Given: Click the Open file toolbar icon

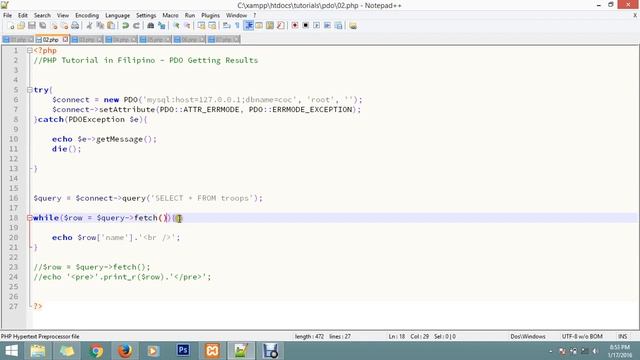Looking at the screenshot, I should click(x=21, y=26).
